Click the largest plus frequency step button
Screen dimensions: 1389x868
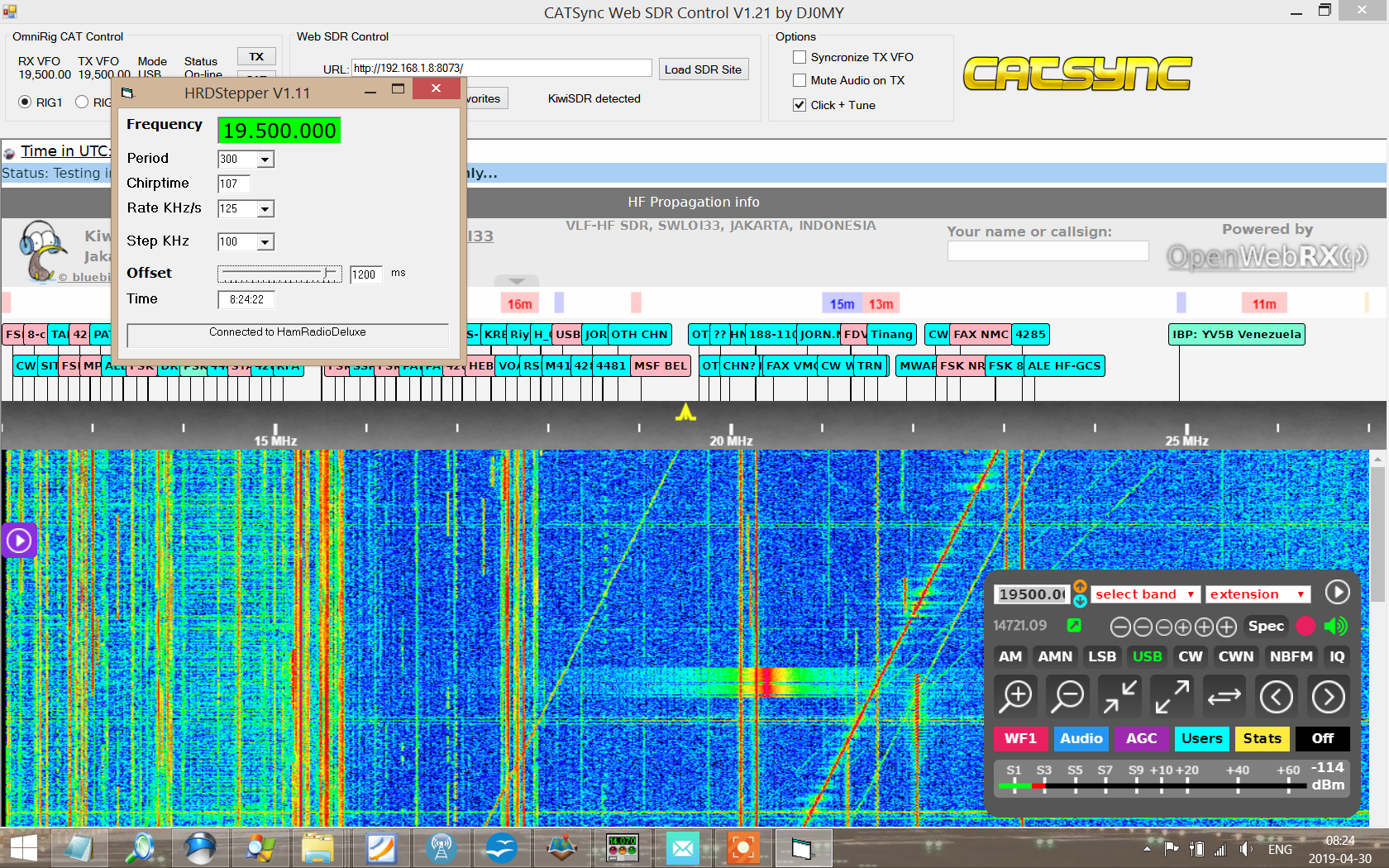click(1227, 627)
